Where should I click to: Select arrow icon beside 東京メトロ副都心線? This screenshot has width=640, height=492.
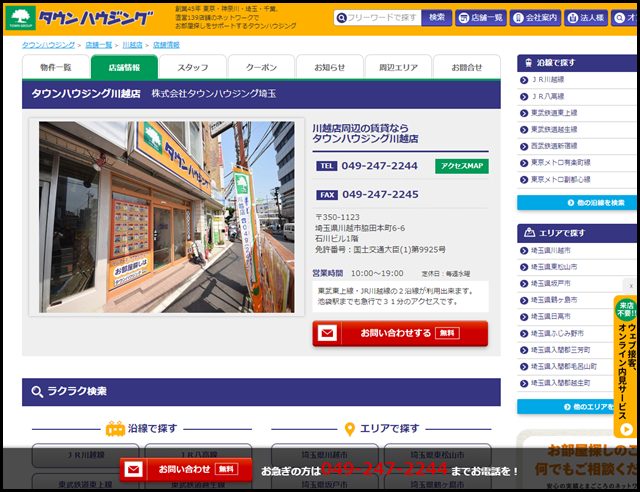524,180
